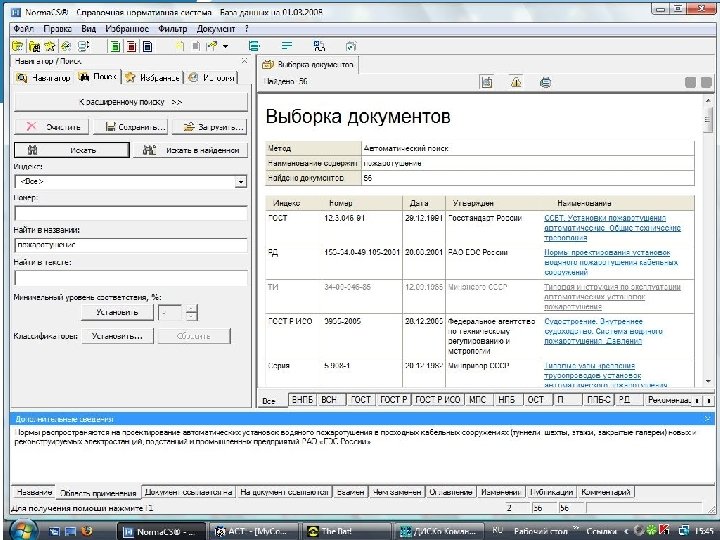Select the ГОСТ Р ИСО filter tab
720x540 pixels.
pos(438,400)
